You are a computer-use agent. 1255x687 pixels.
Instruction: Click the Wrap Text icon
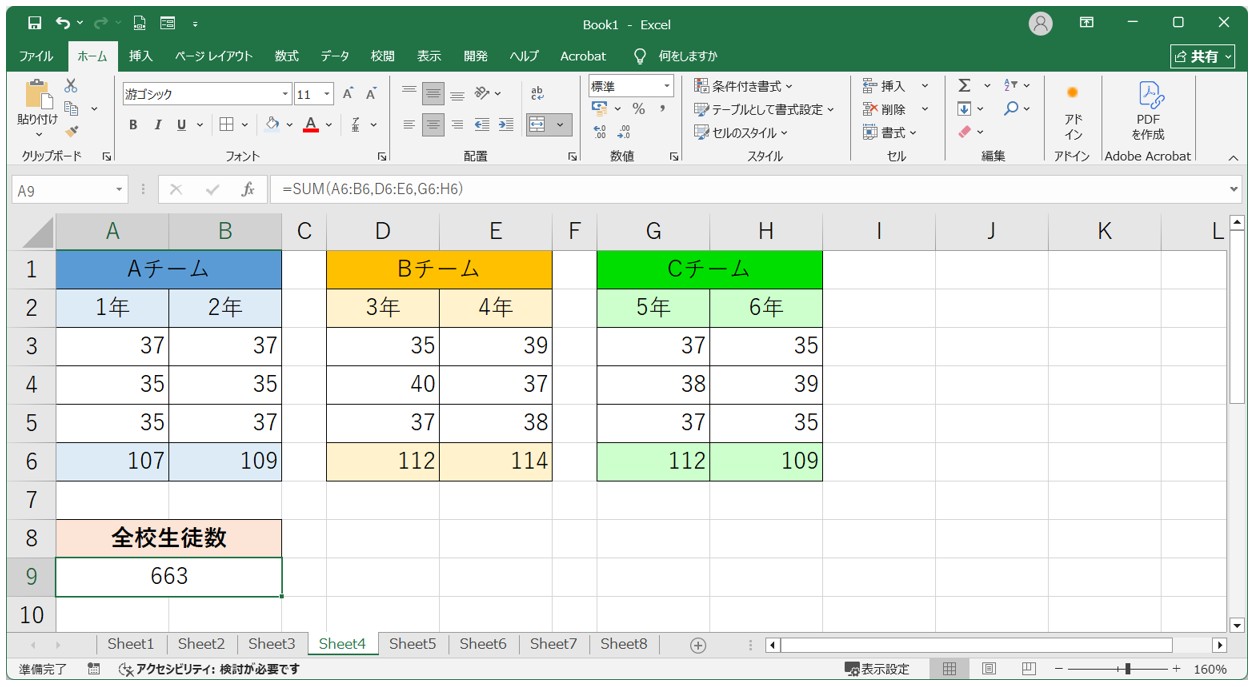click(x=537, y=93)
